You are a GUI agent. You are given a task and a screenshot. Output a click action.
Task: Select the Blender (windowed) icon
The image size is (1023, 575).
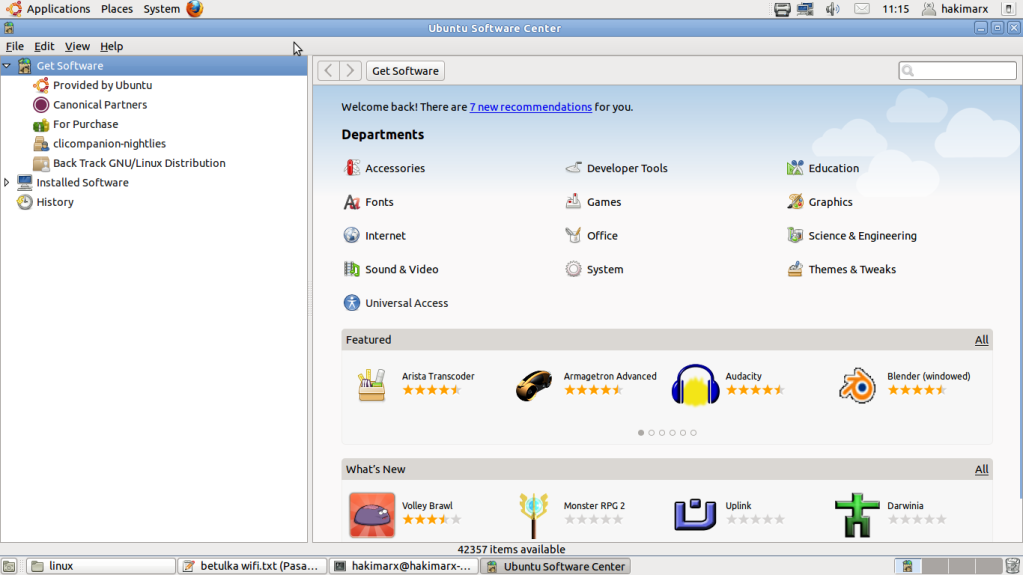(x=857, y=385)
